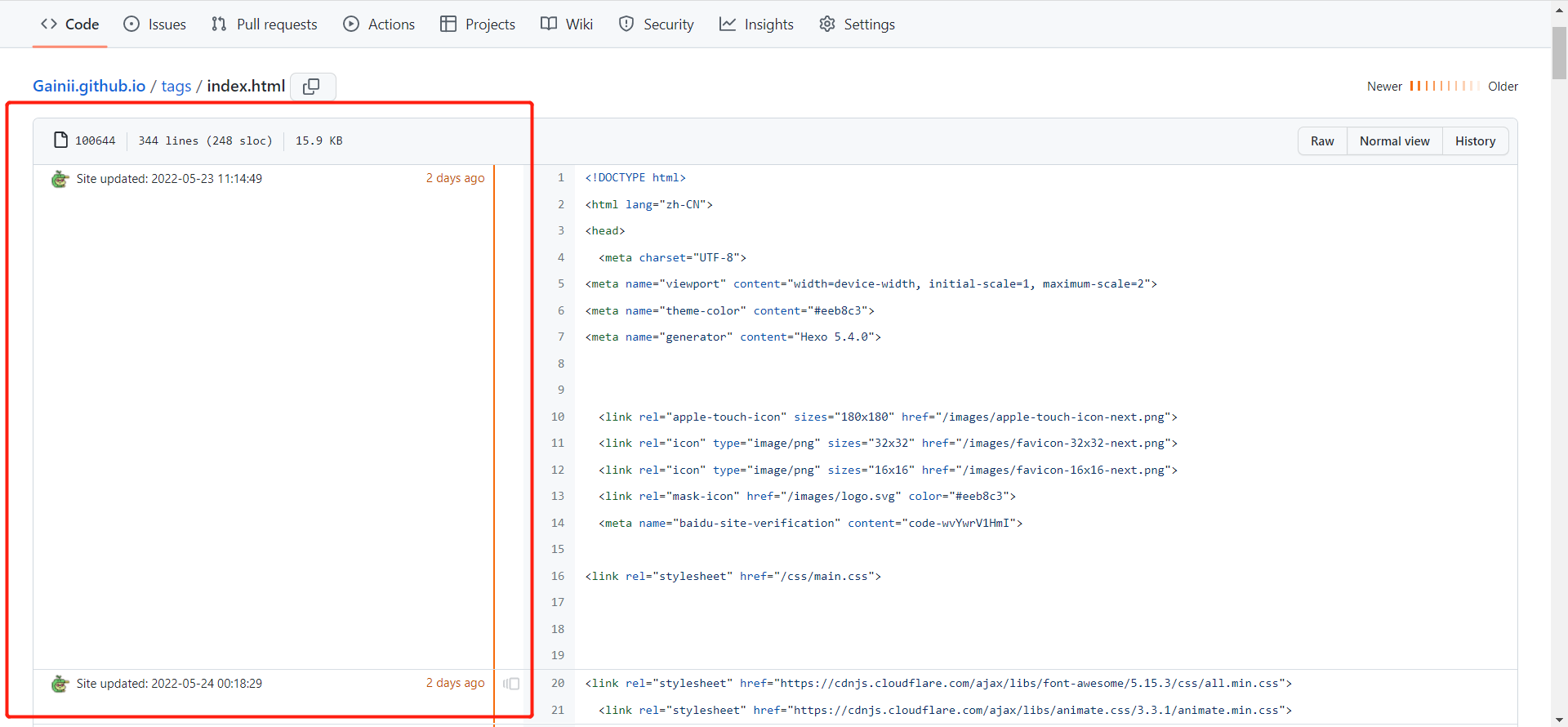Image resolution: width=1568 pixels, height=727 pixels.
Task: Click the Projects table icon
Action: point(448,24)
